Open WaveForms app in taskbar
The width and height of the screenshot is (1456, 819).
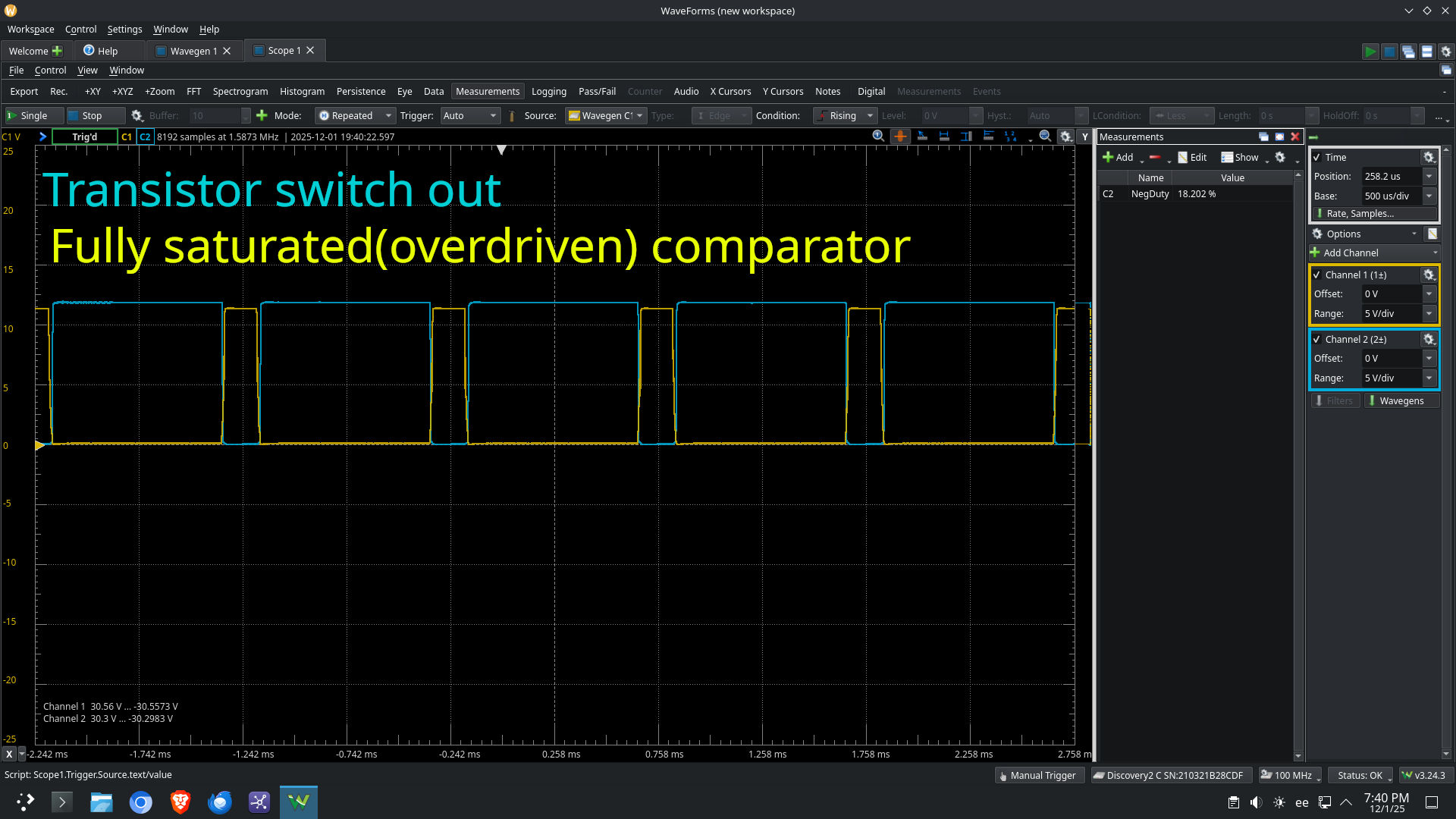point(298,802)
